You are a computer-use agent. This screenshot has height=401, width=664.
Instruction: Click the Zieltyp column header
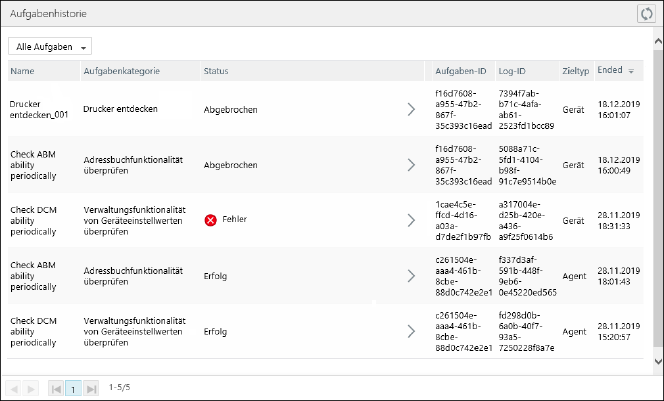tap(574, 71)
